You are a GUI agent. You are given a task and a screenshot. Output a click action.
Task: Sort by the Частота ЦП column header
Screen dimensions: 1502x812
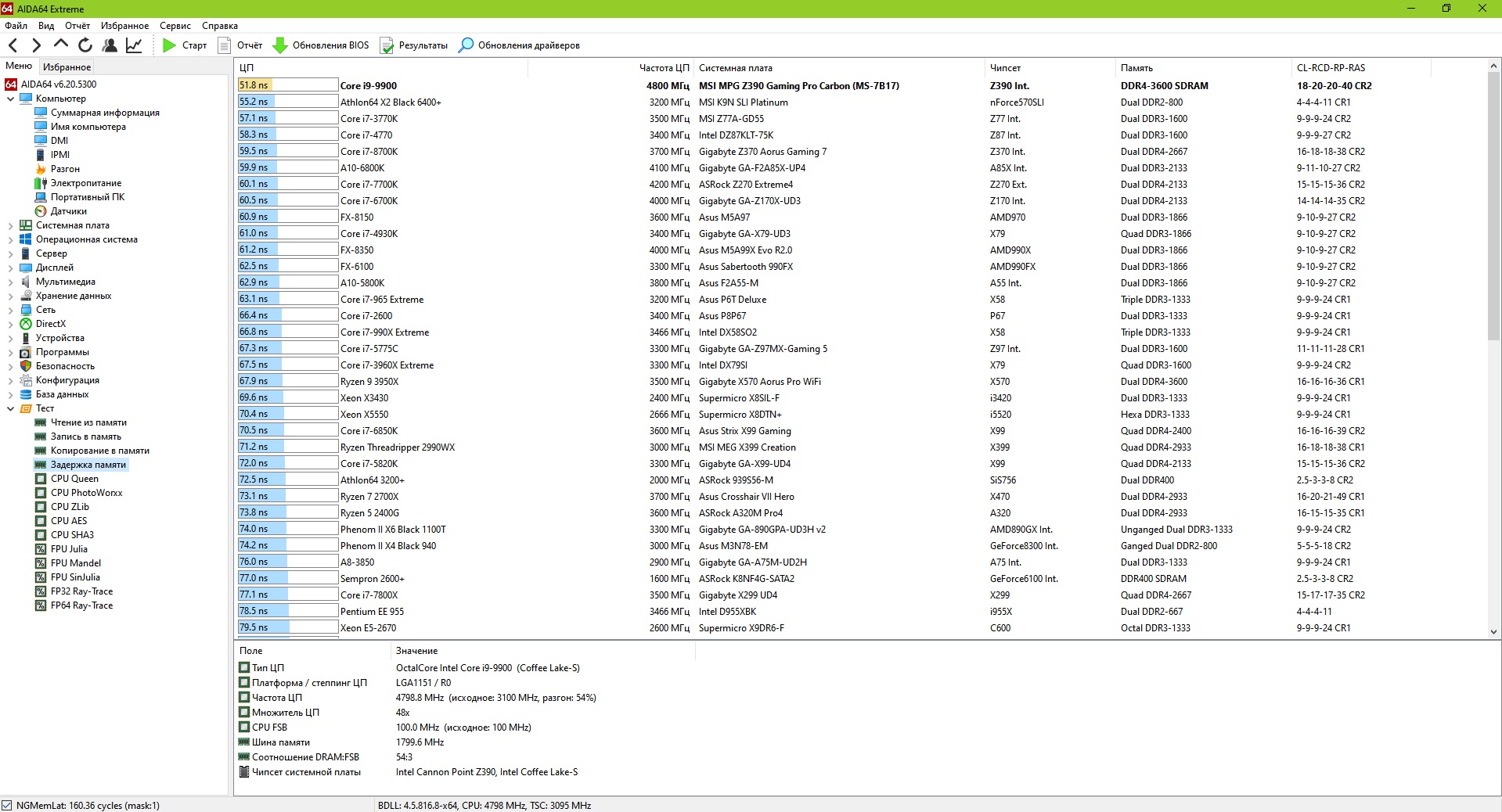(611, 68)
